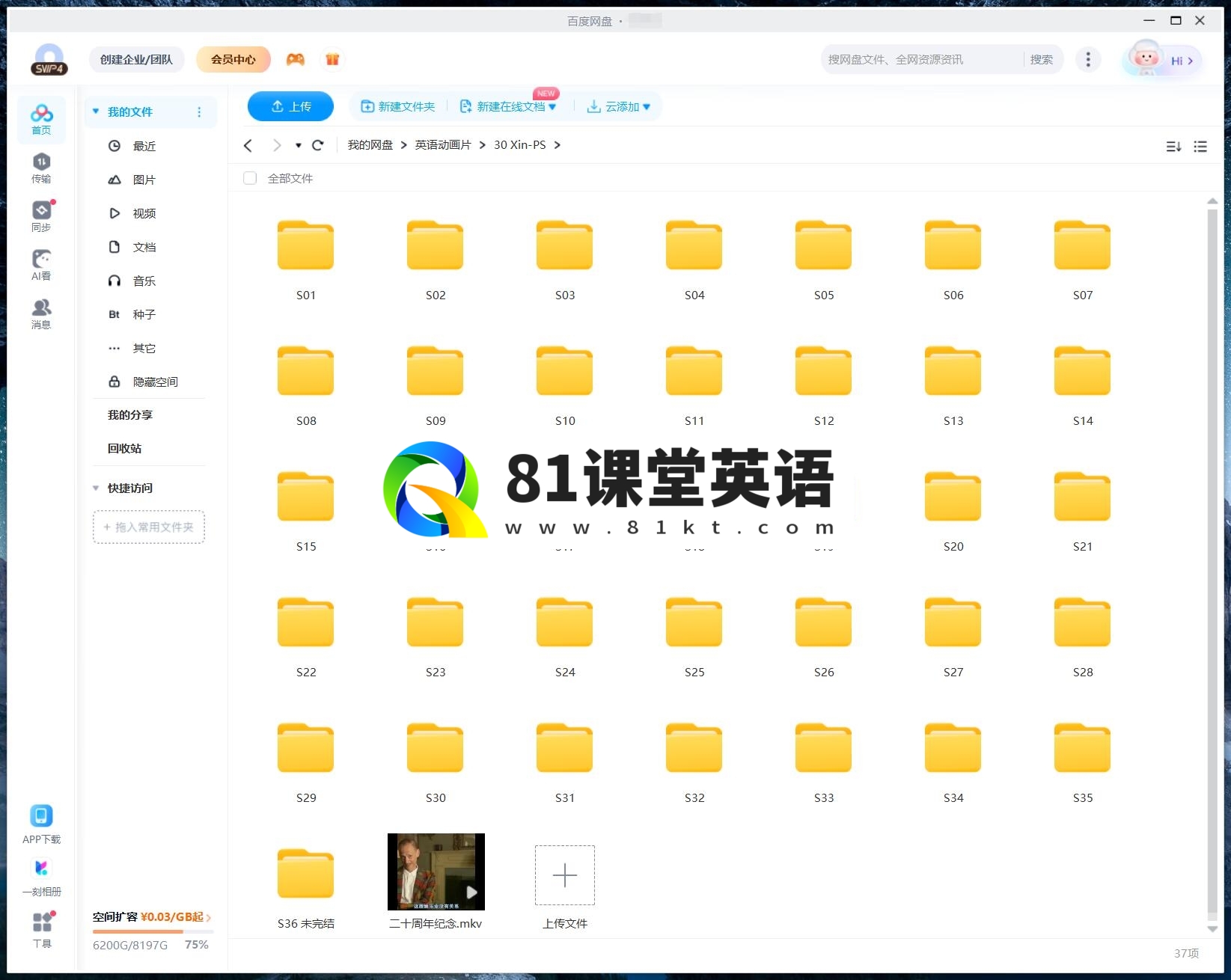Switch to list view icon
1231x980 pixels.
point(1200,147)
